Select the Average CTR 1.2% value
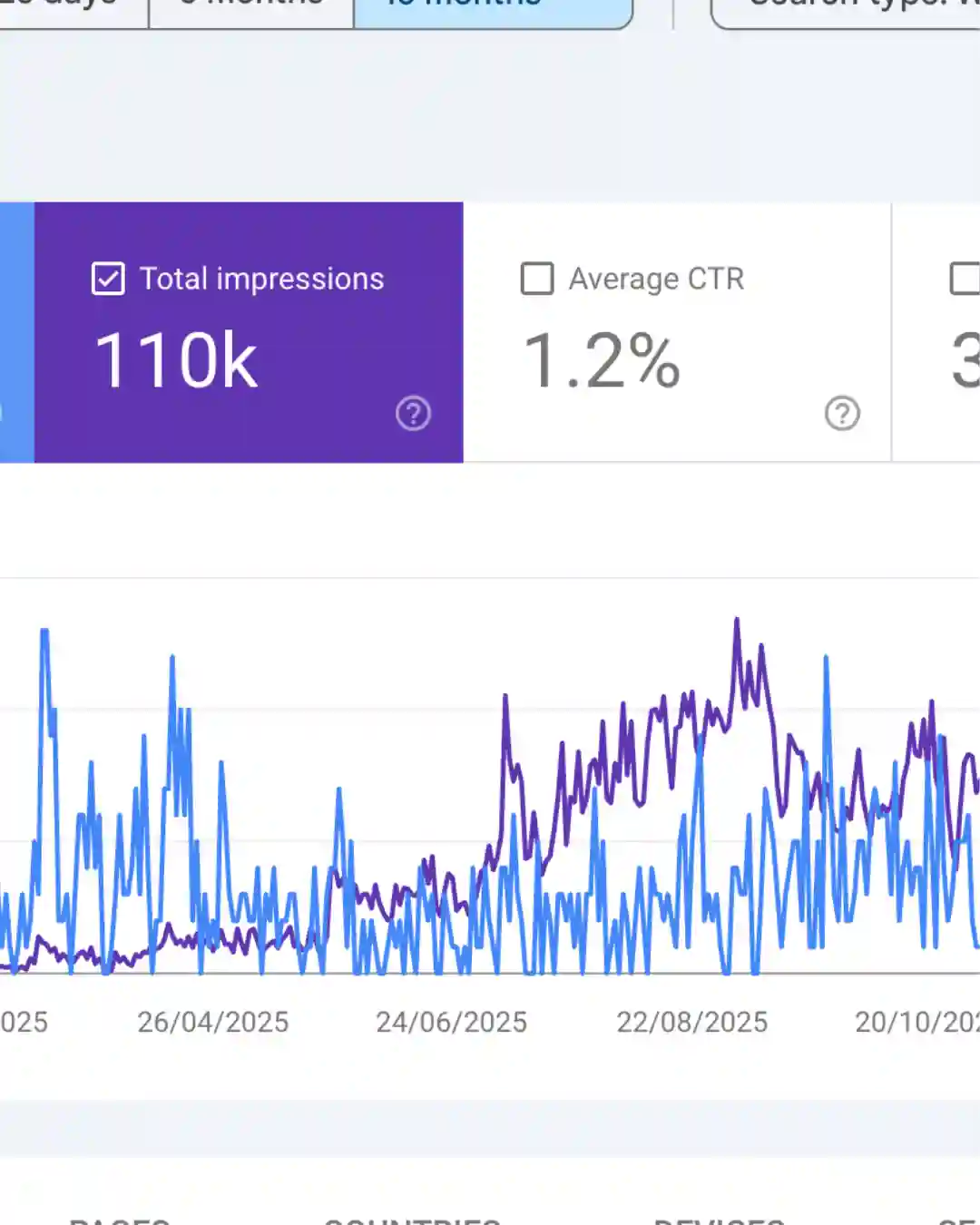Viewport: 980px width, 1225px height. click(x=603, y=360)
